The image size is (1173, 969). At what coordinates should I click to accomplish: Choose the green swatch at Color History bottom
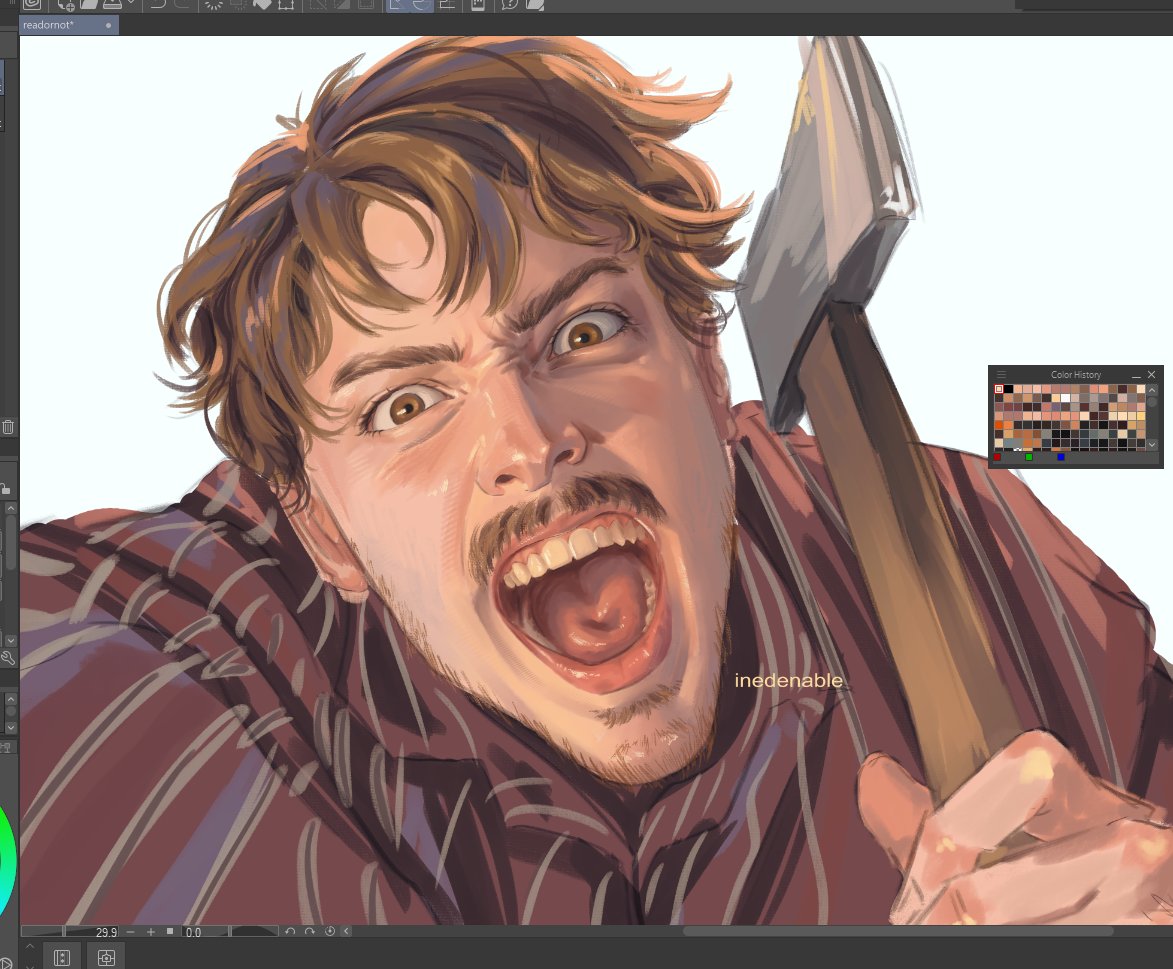[1029, 456]
